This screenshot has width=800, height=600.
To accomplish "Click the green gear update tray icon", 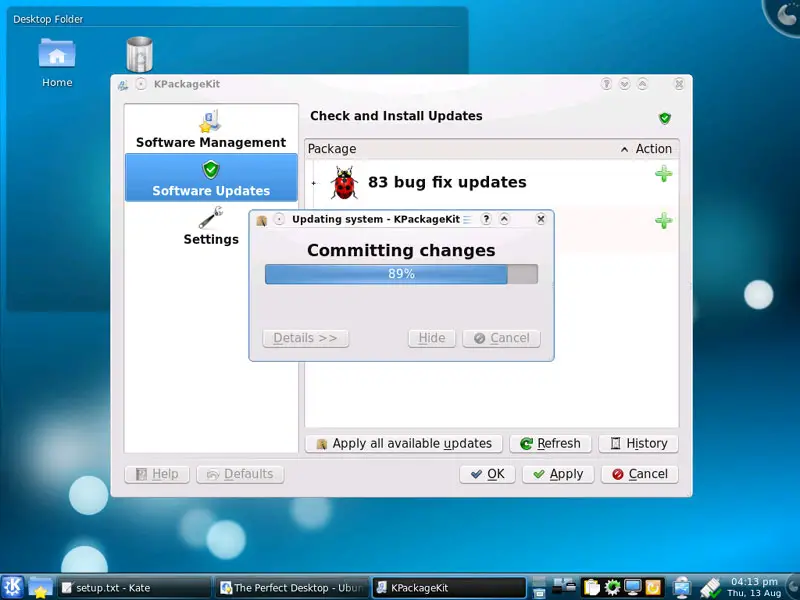I will click(612, 587).
